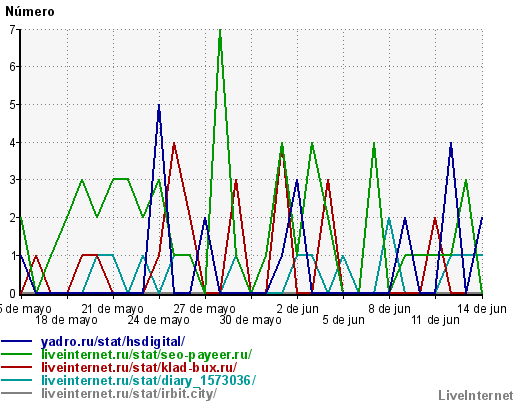Click the '2 de jun' axis label

(297, 309)
